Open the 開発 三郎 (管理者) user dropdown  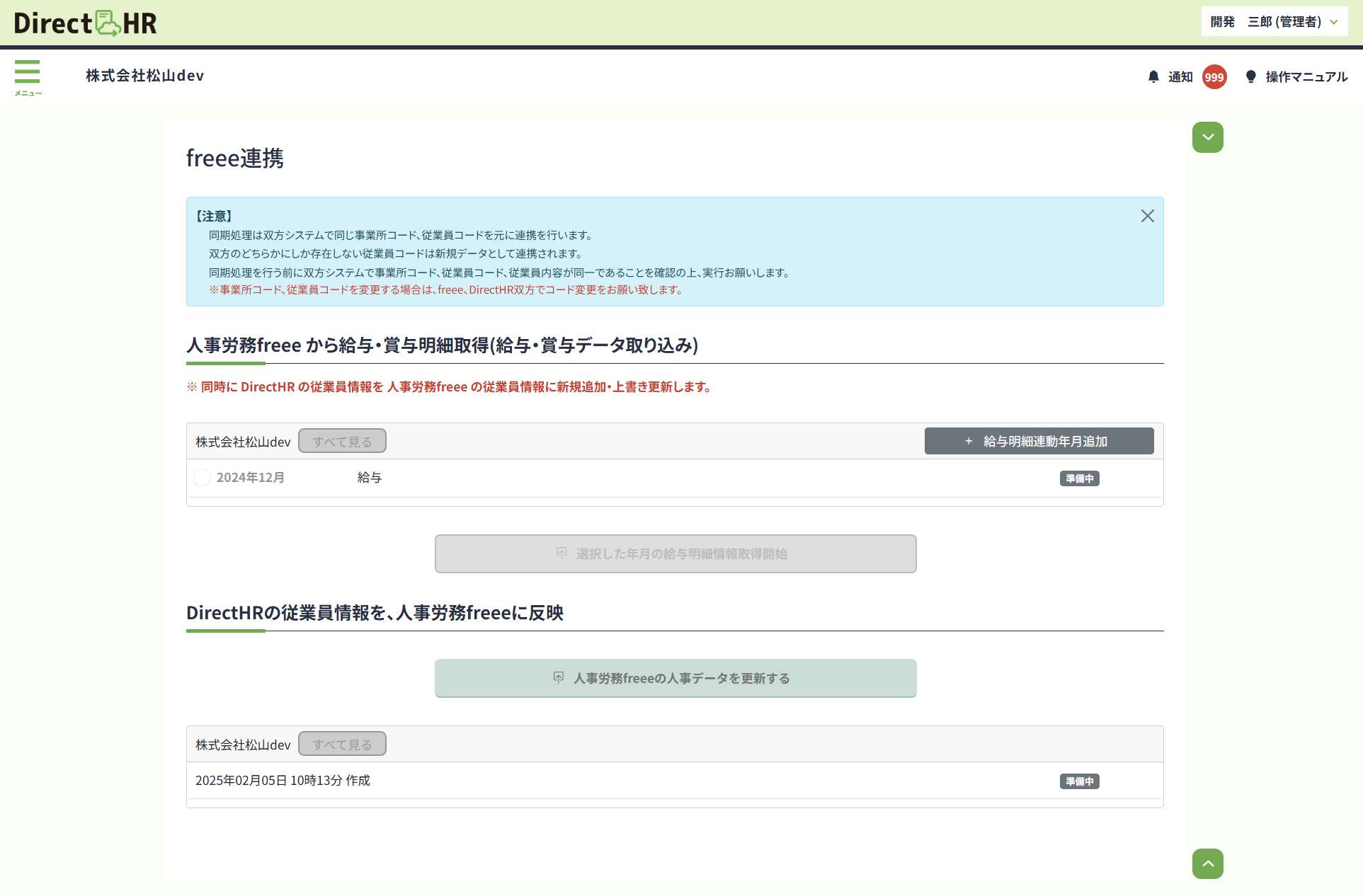tap(1265, 22)
